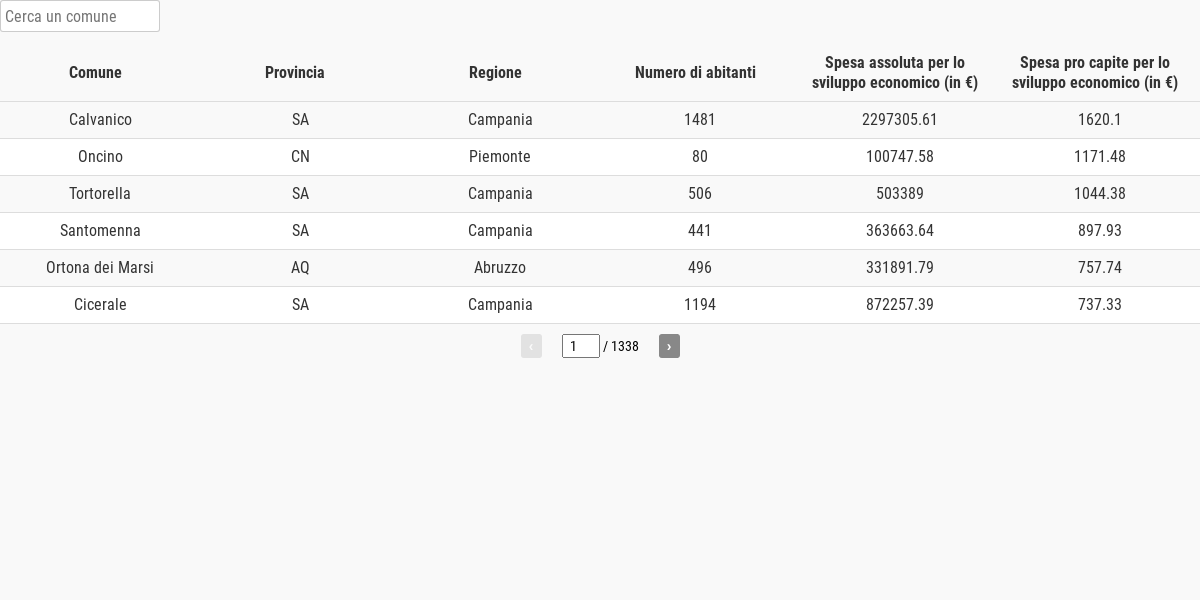Image resolution: width=1200 pixels, height=600 pixels.
Task: Select the Ortona dei Marsi cell
Action: [x=100, y=268]
